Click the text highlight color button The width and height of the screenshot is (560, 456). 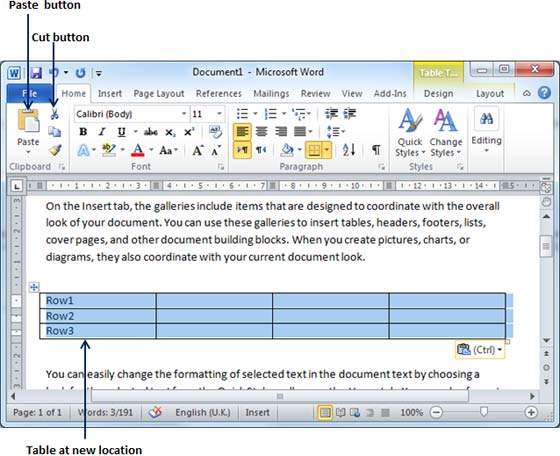tap(109, 150)
